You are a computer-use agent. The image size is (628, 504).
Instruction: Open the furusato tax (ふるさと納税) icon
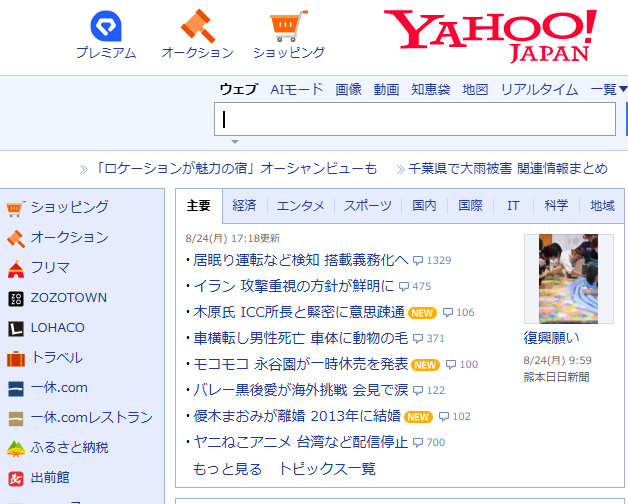[x=16, y=449]
